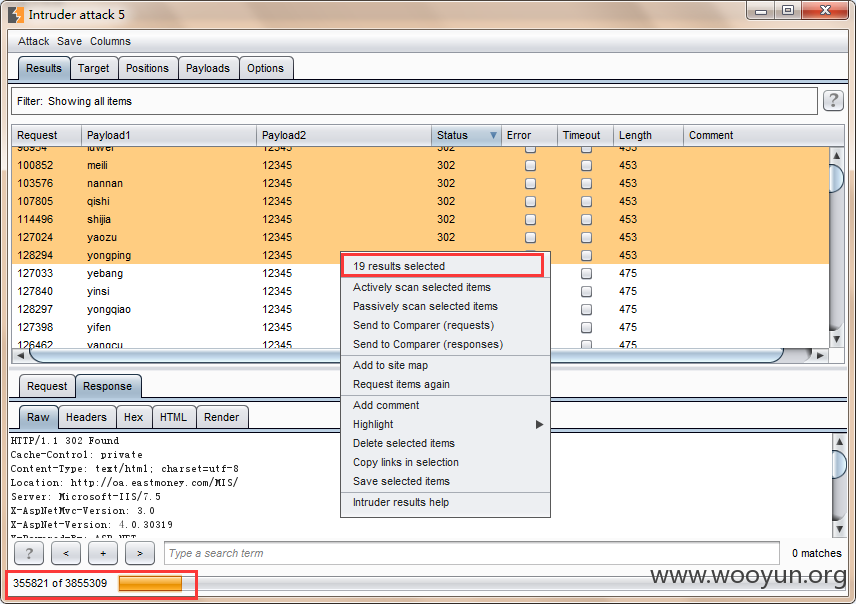Click results table scroll left arrow

21,356
